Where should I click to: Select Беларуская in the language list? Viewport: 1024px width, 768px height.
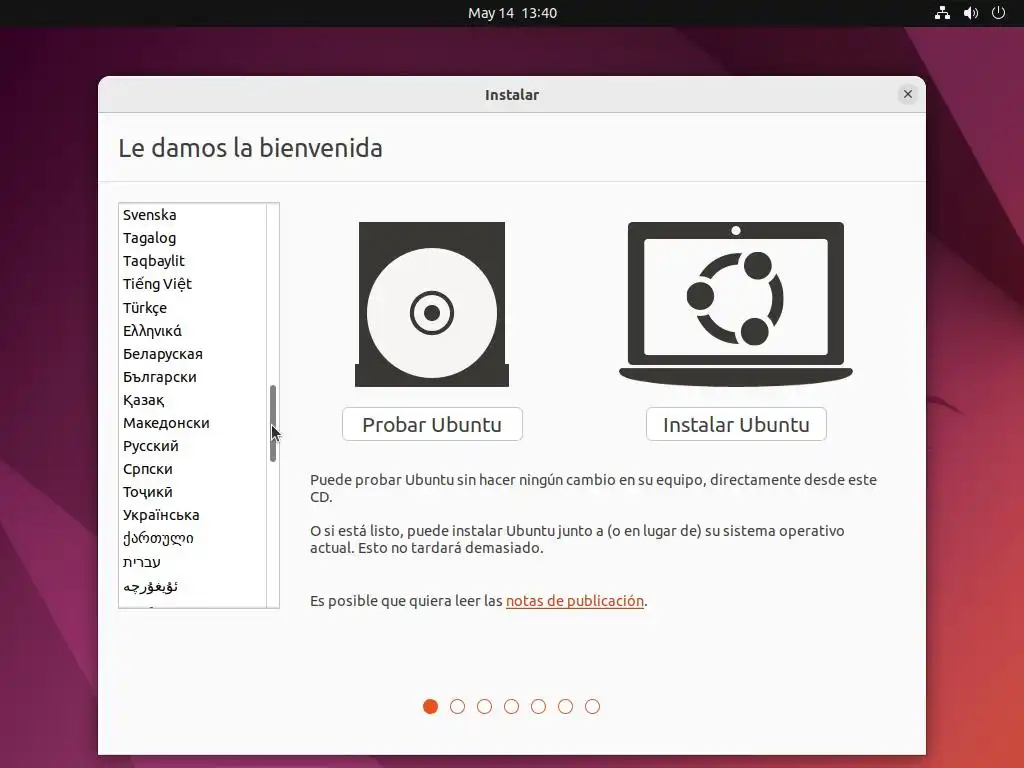[x=193, y=354]
